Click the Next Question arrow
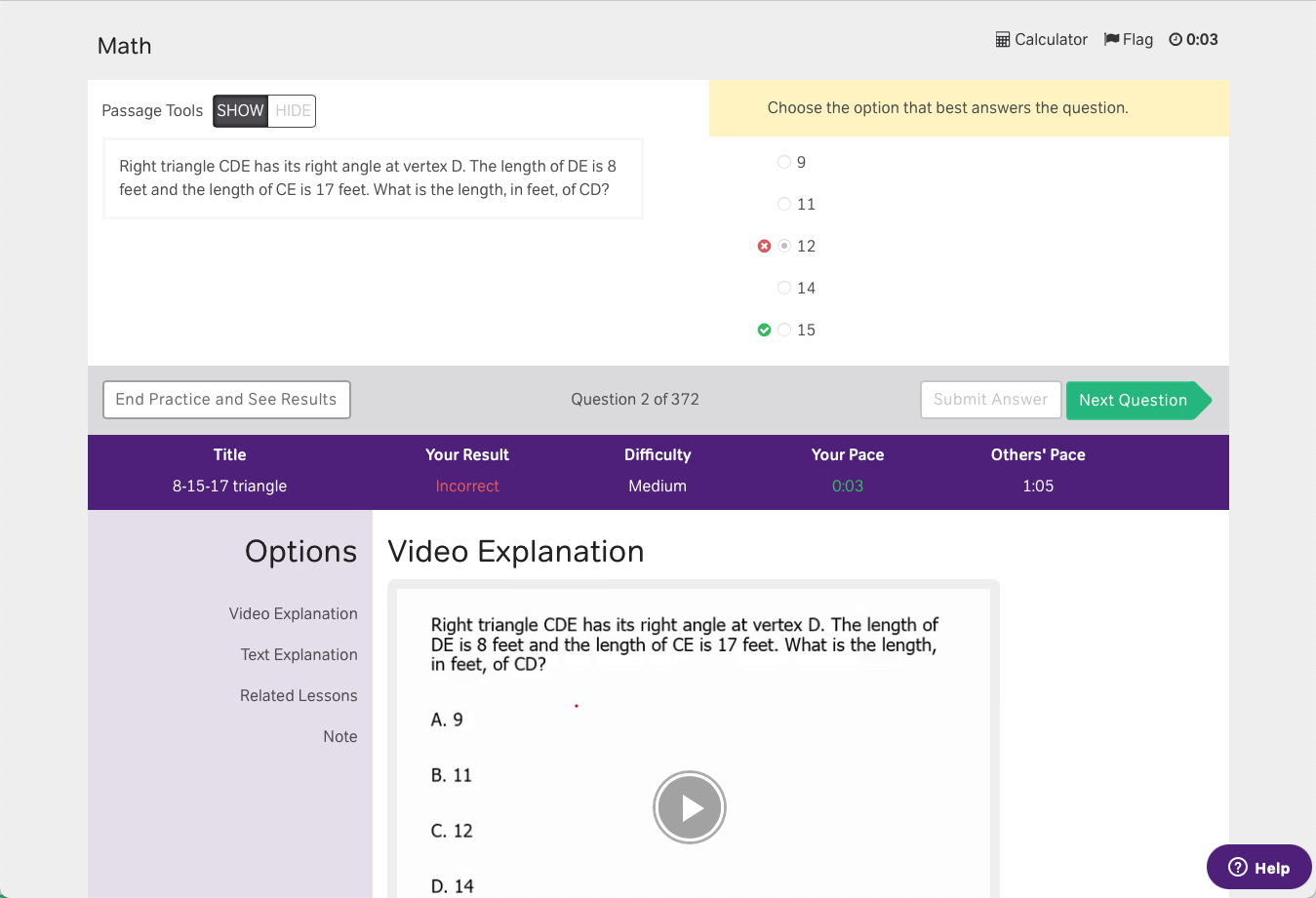The image size is (1316, 898). pos(1133,400)
